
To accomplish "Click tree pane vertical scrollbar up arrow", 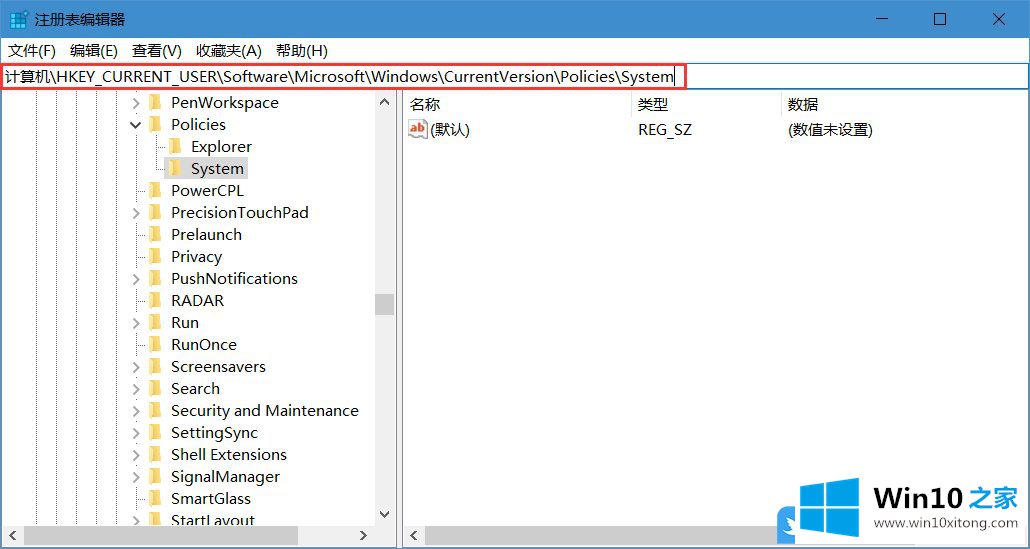I will pos(384,101).
